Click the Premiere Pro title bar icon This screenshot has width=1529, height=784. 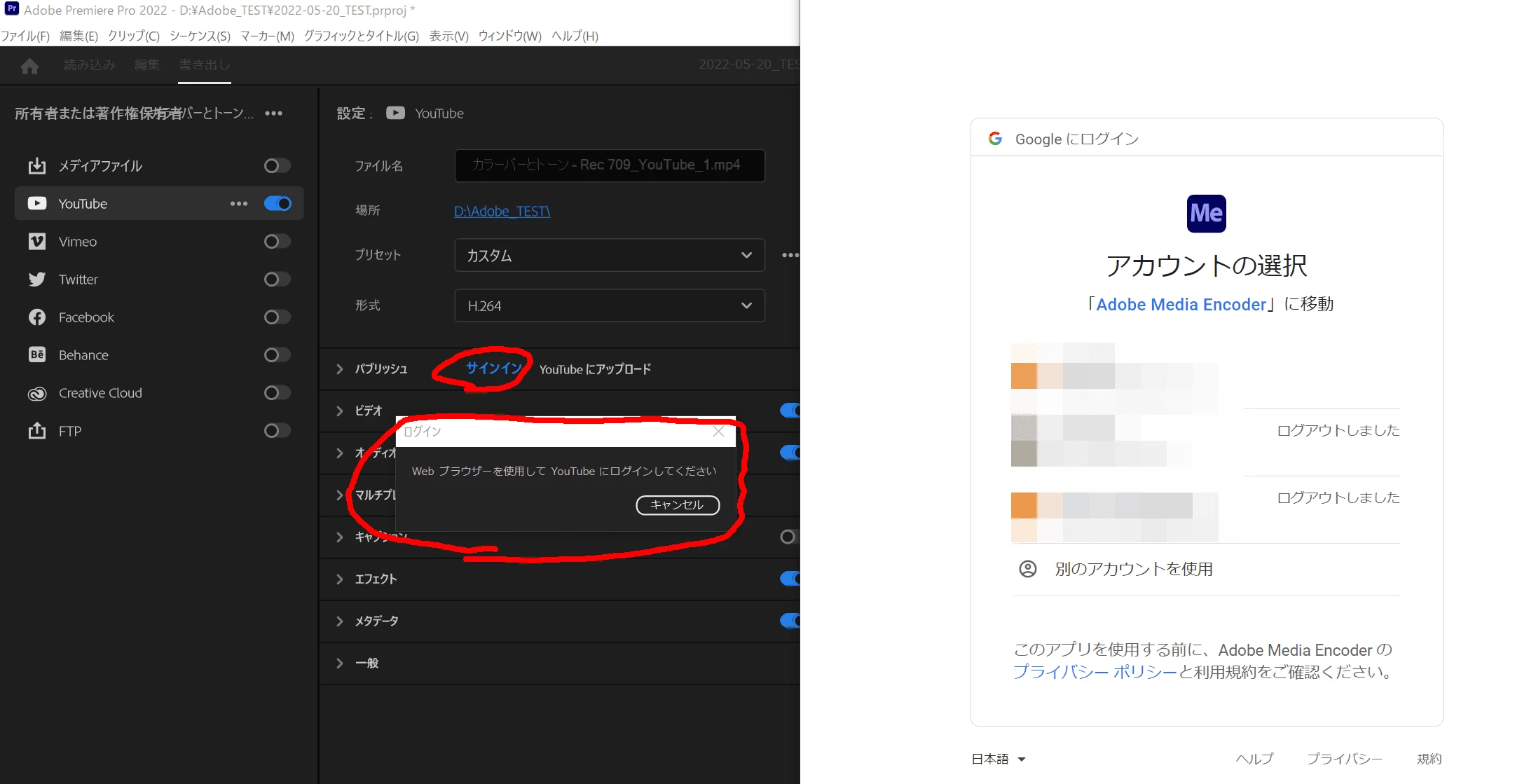click(11, 9)
